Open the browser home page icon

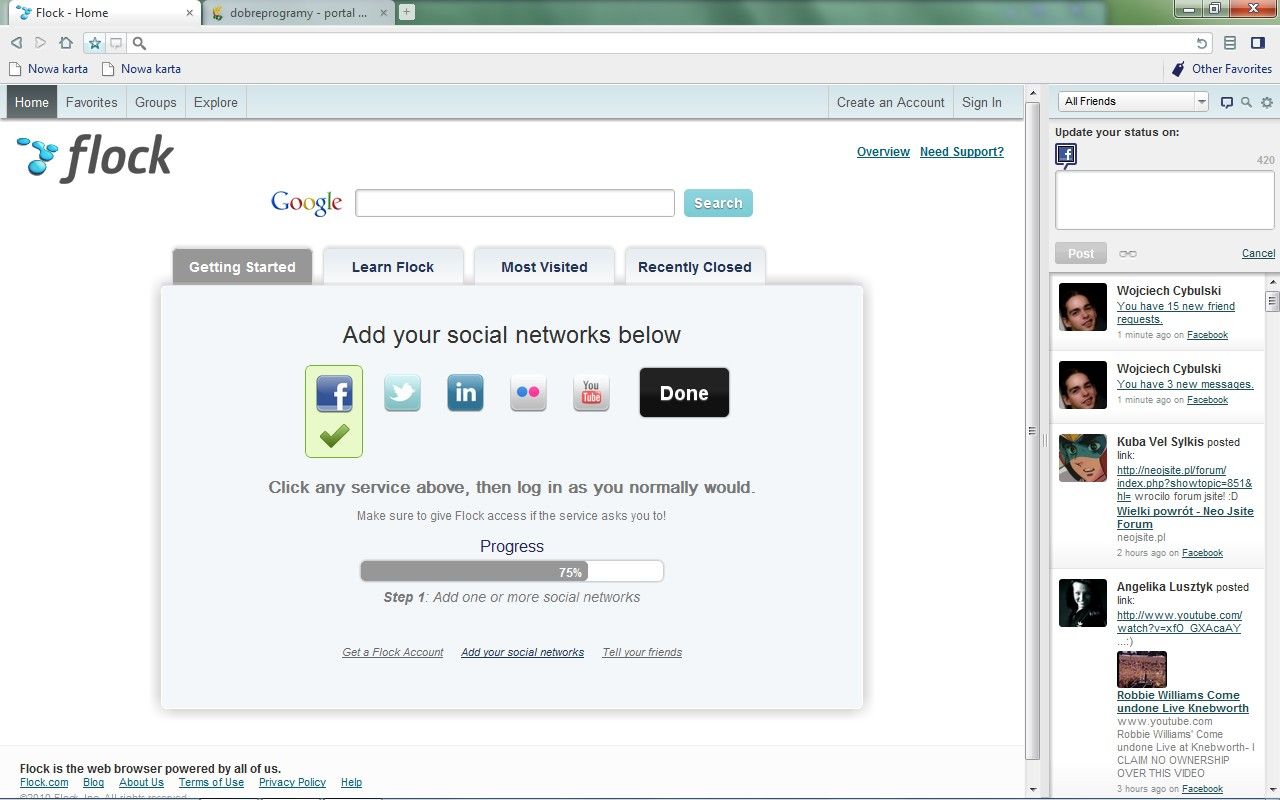click(x=66, y=43)
